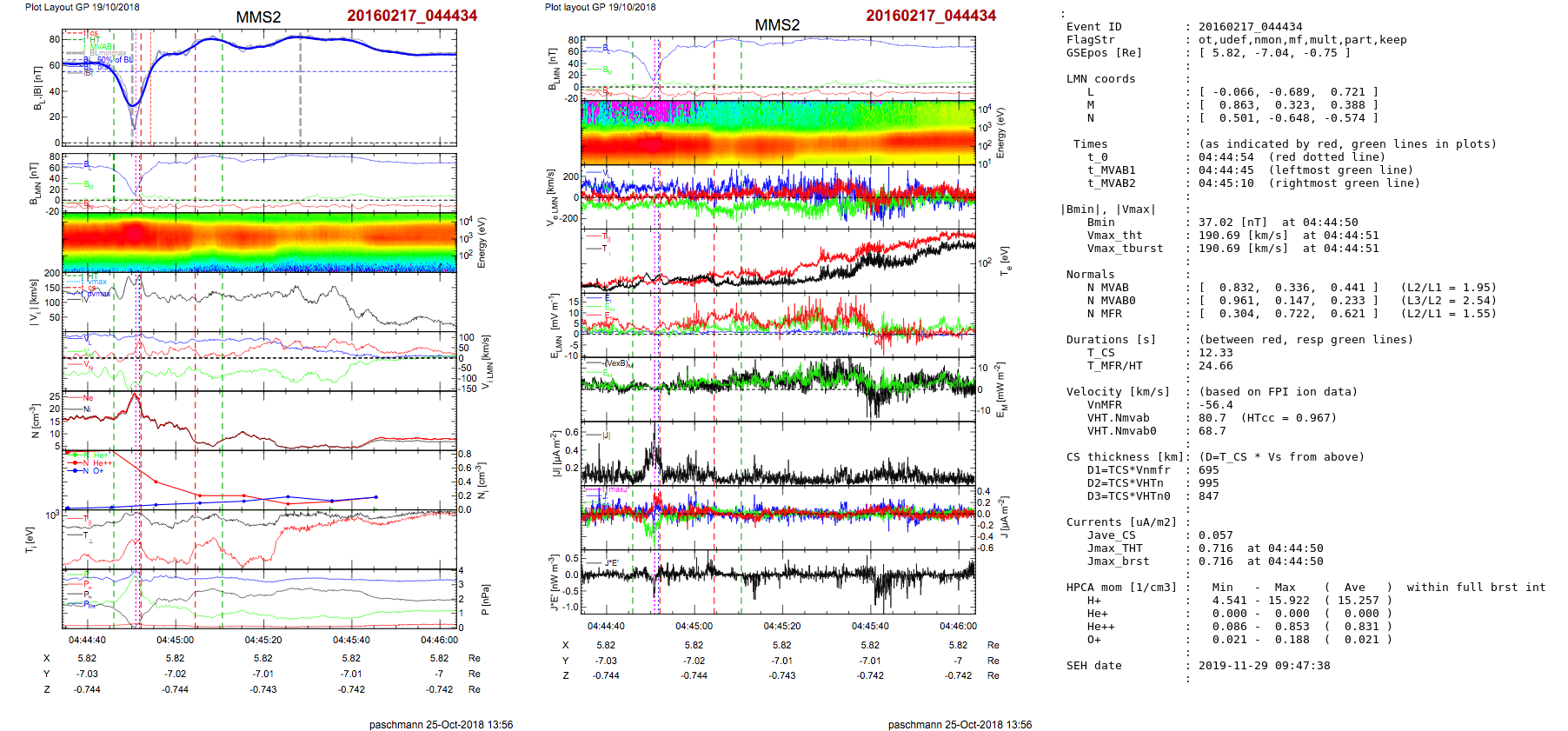Click the |J| legend in current density panel
1568x731 pixels.
coord(606,435)
